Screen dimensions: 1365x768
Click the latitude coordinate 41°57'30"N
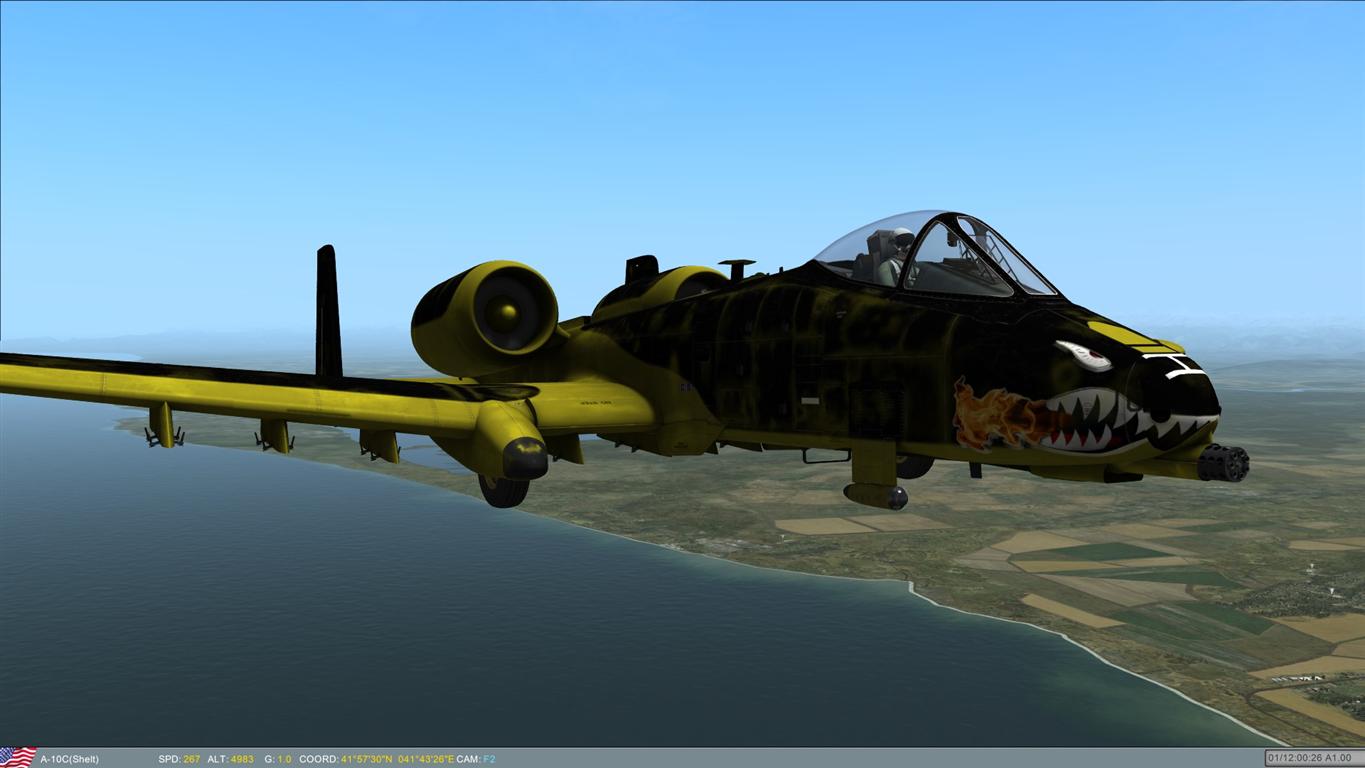[366, 760]
